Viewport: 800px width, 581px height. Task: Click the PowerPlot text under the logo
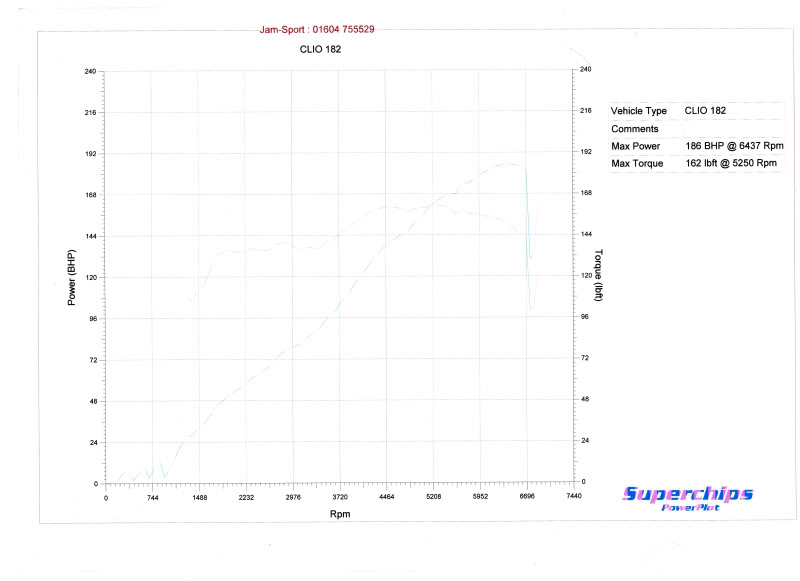pyautogui.click(x=689, y=509)
